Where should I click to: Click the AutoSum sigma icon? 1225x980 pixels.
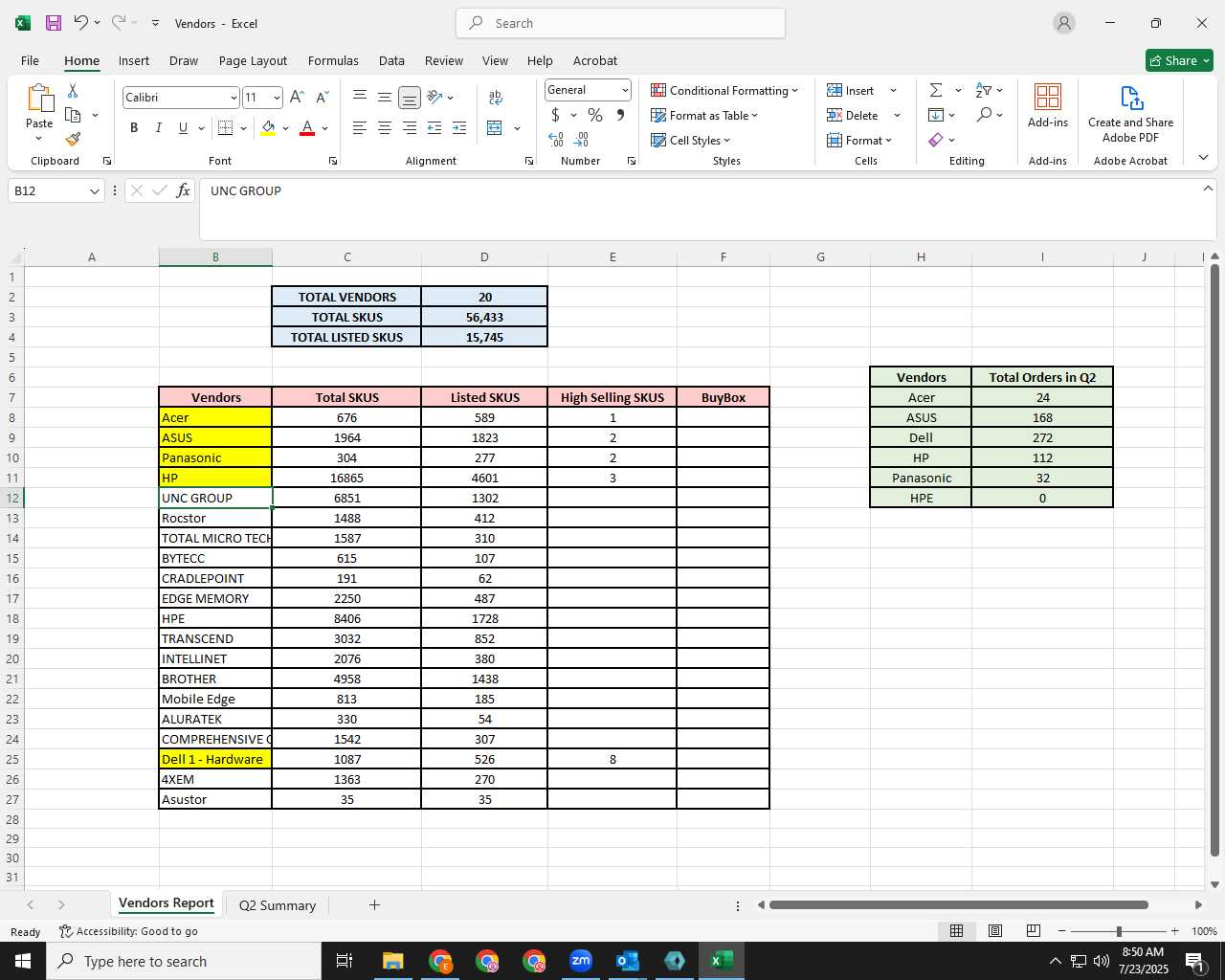tap(936, 90)
